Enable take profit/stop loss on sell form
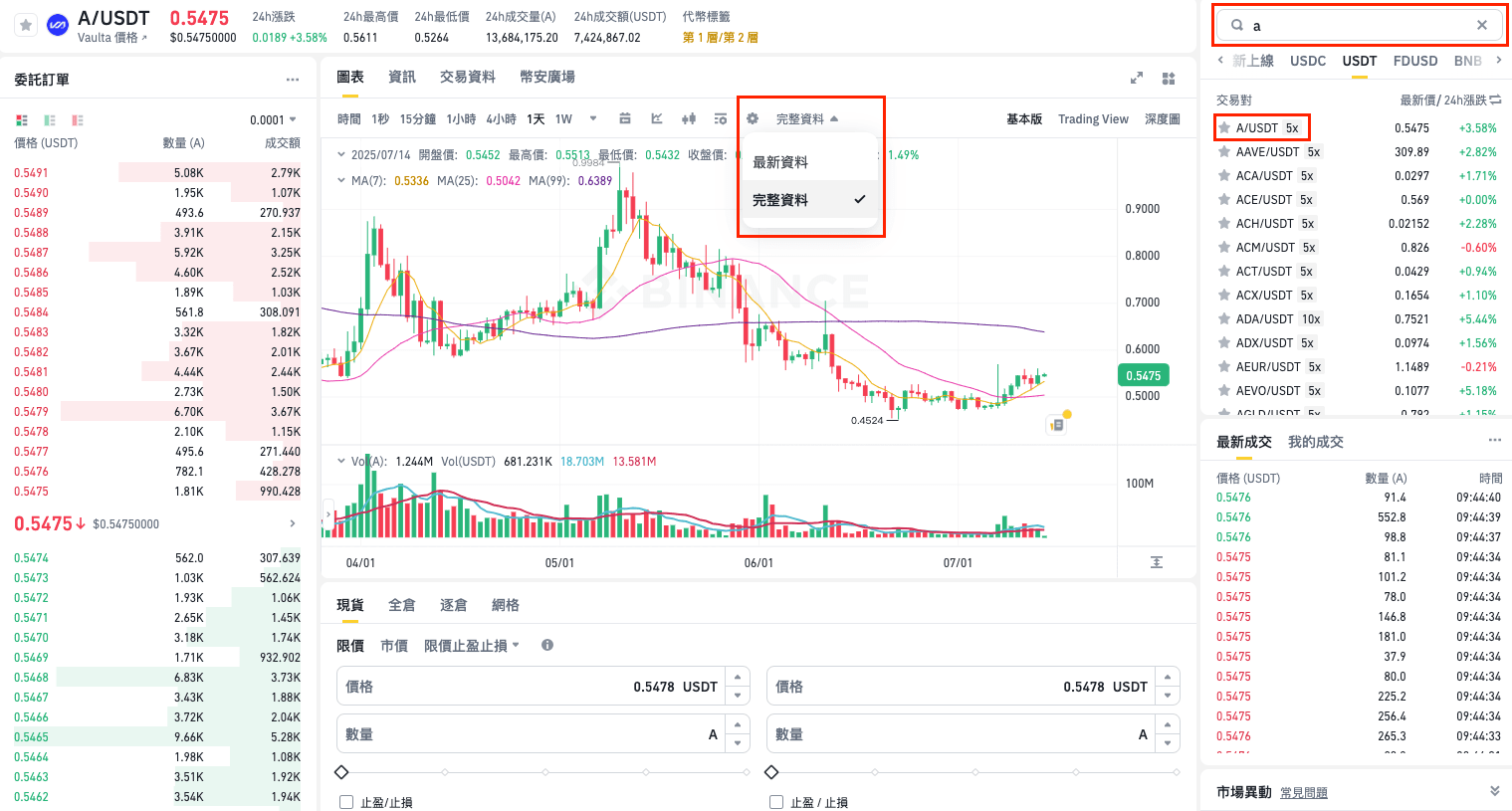 coord(776,802)
